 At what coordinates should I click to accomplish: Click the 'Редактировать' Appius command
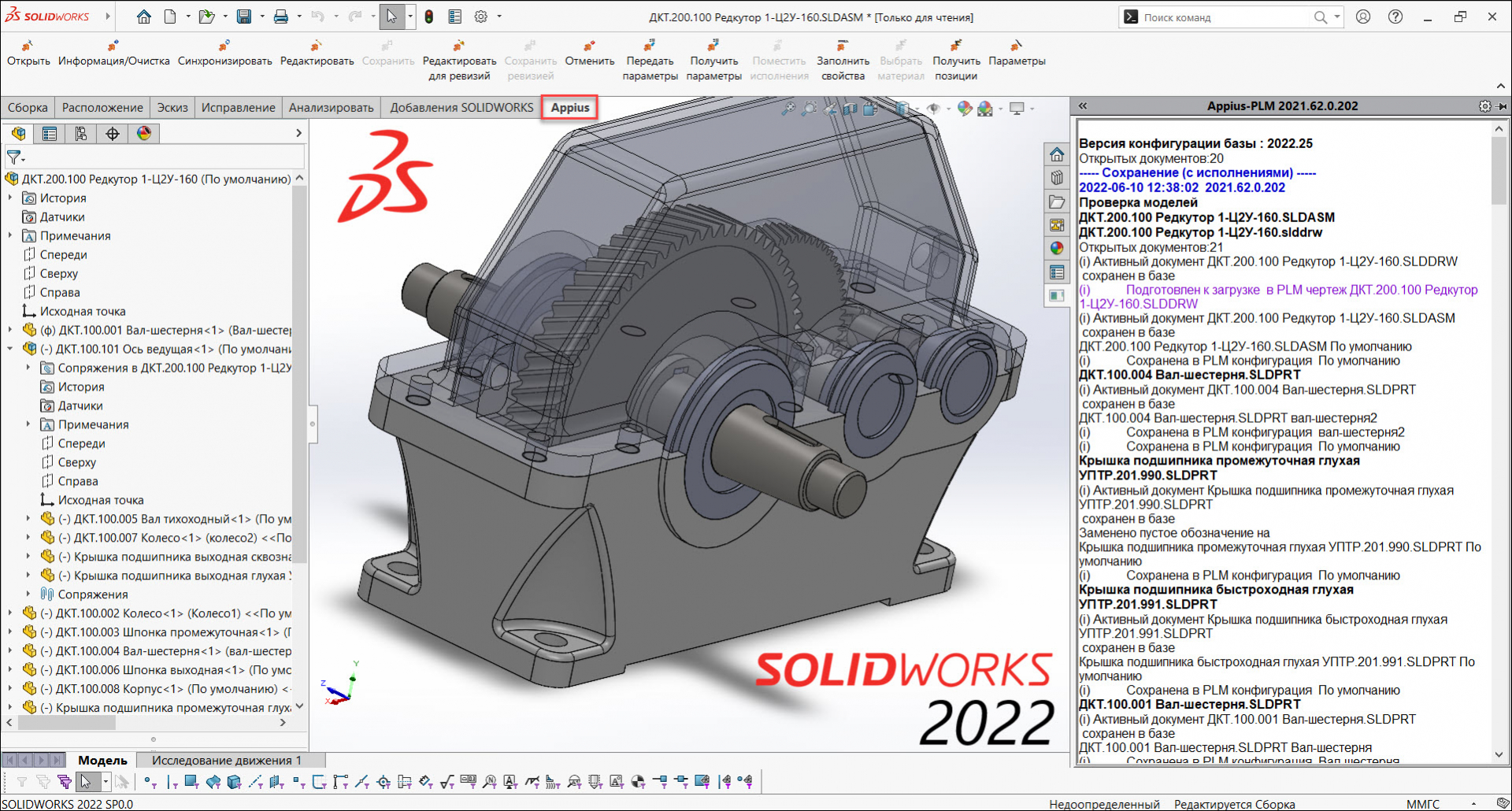[x=317, y=54]
